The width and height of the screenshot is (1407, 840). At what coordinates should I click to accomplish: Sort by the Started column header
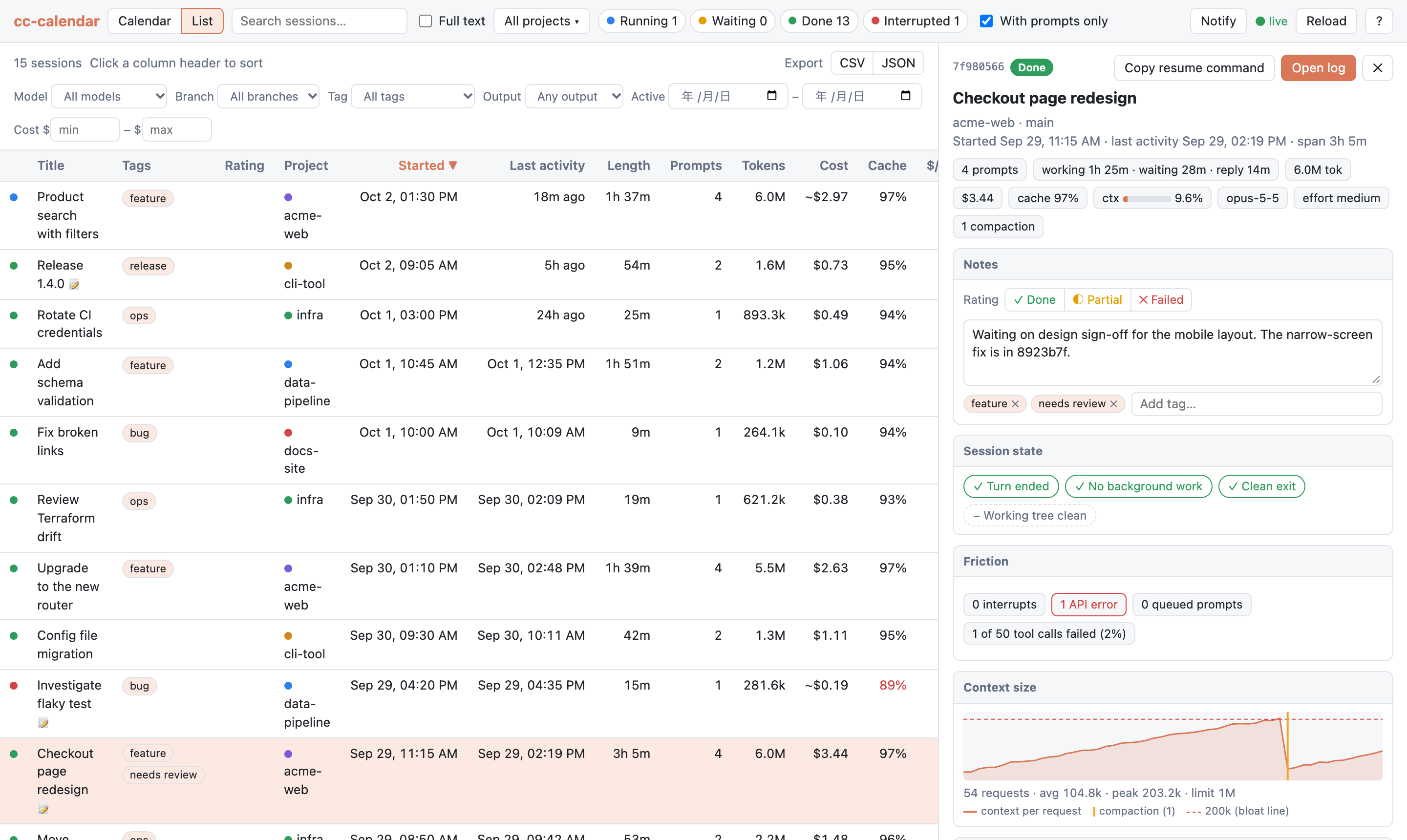tap(427, 166)
